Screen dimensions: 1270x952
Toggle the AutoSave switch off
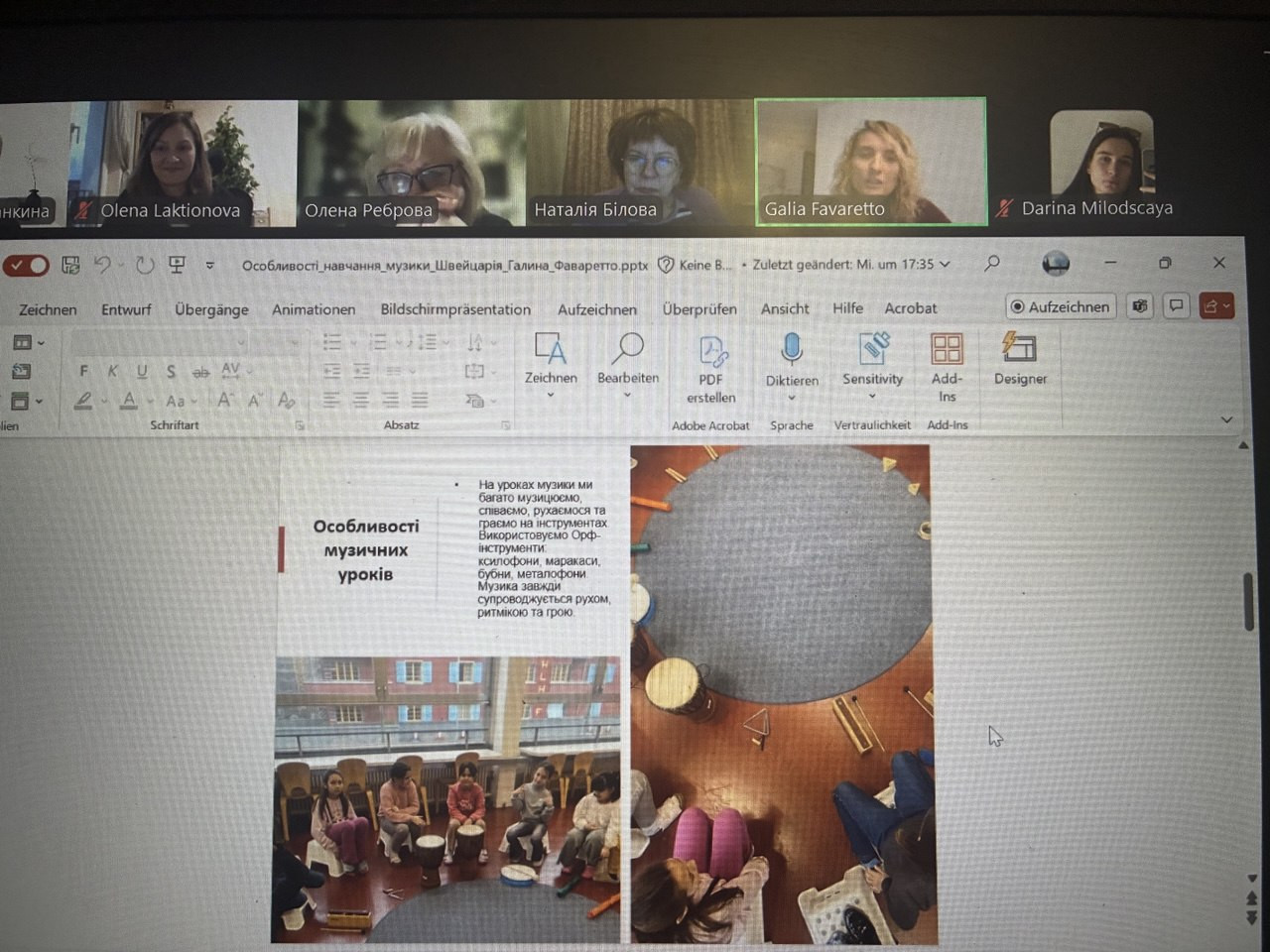(27, 266)
